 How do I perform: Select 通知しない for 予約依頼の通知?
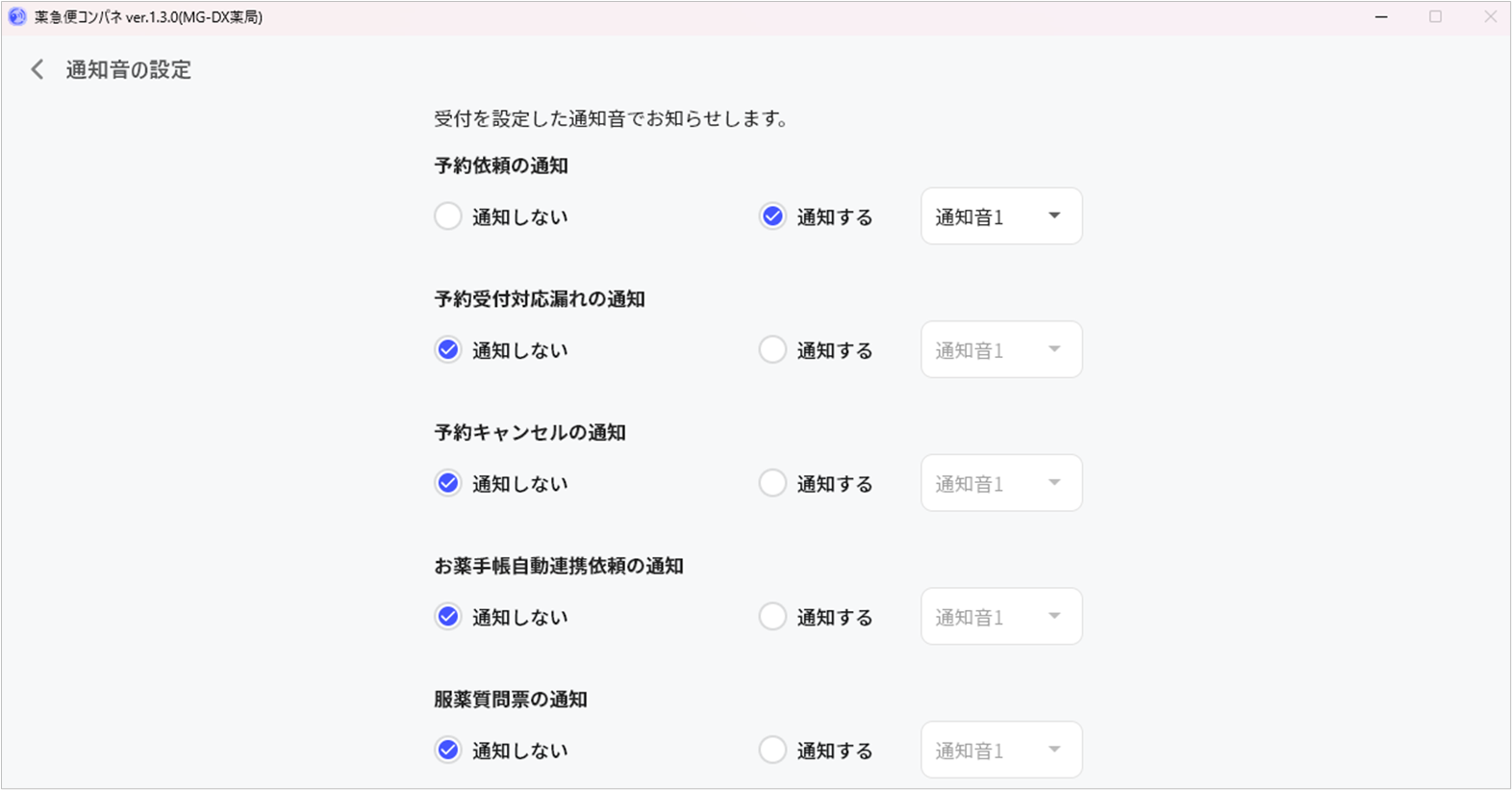[448, 217]
